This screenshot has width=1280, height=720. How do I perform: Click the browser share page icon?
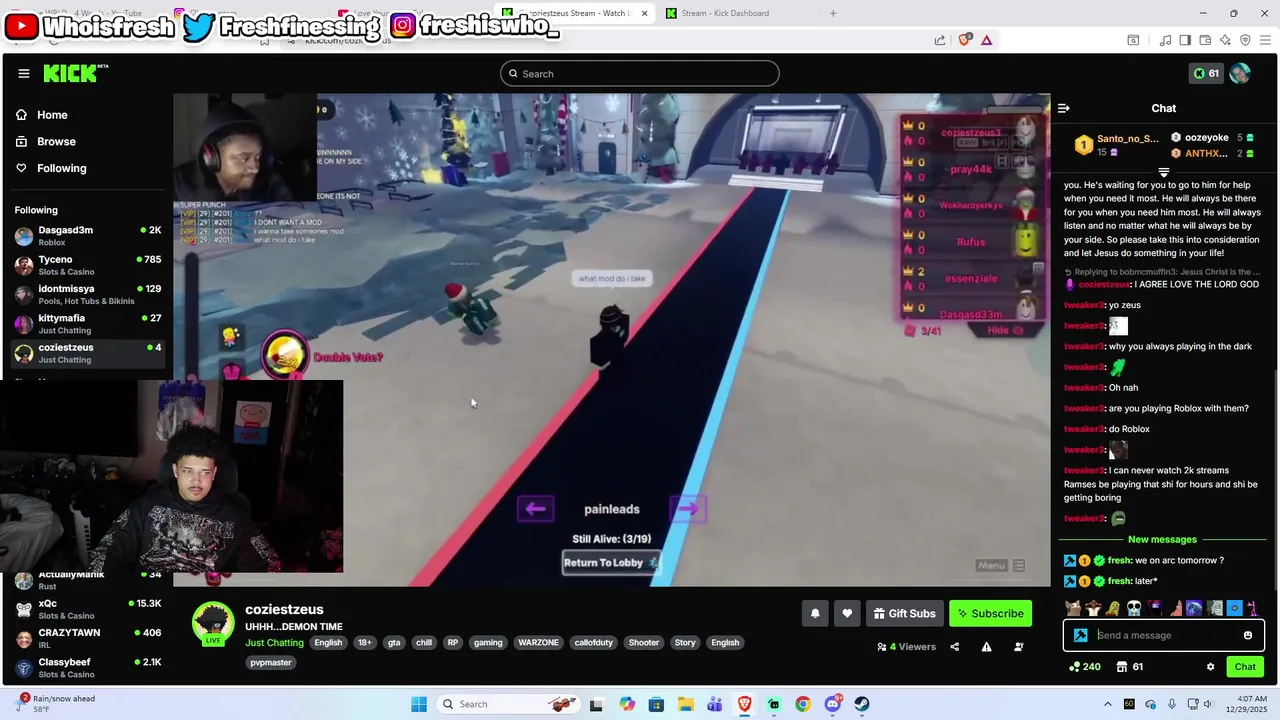[x=940, y=40]
